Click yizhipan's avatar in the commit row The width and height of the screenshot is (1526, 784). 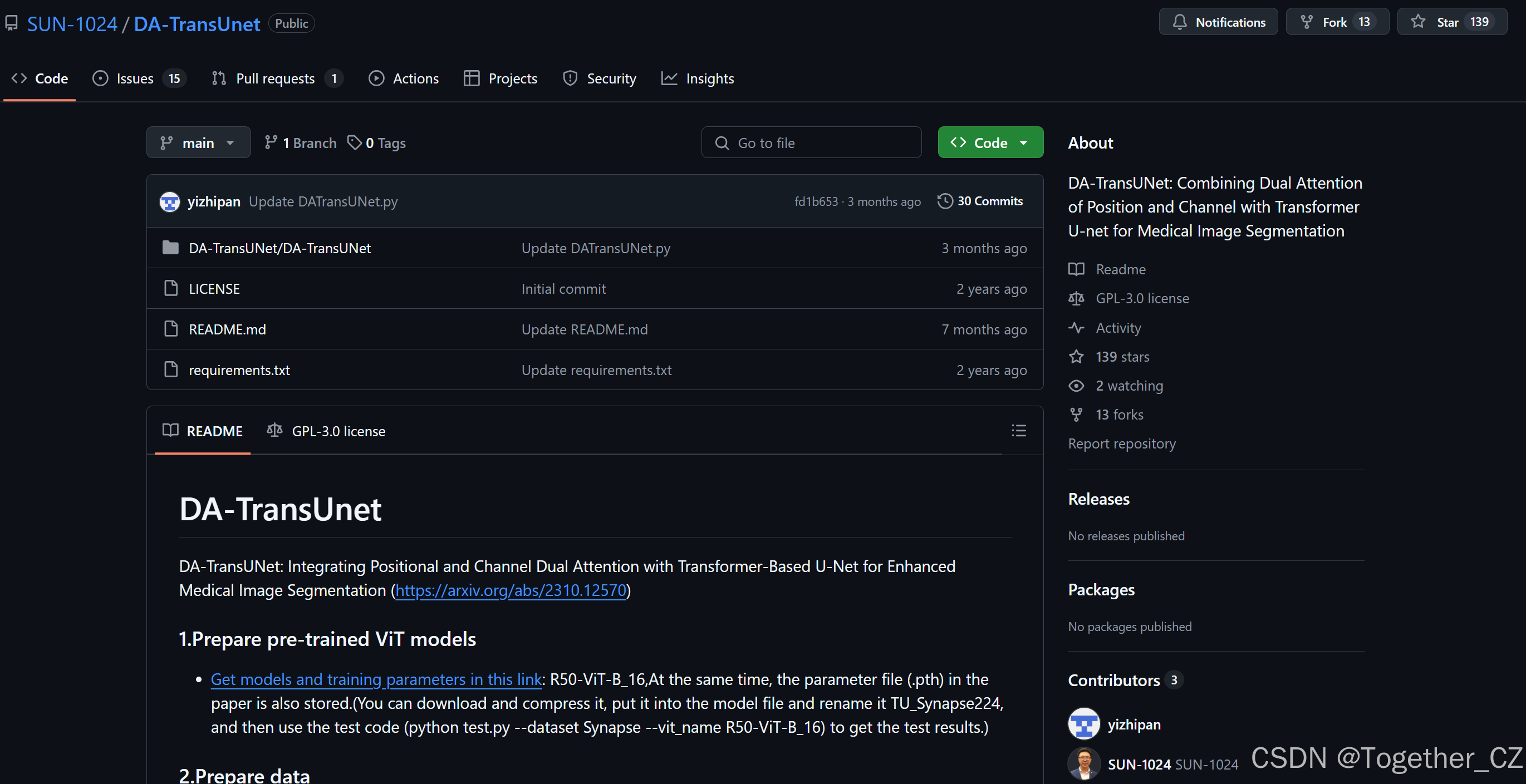[x=169, y=201]
